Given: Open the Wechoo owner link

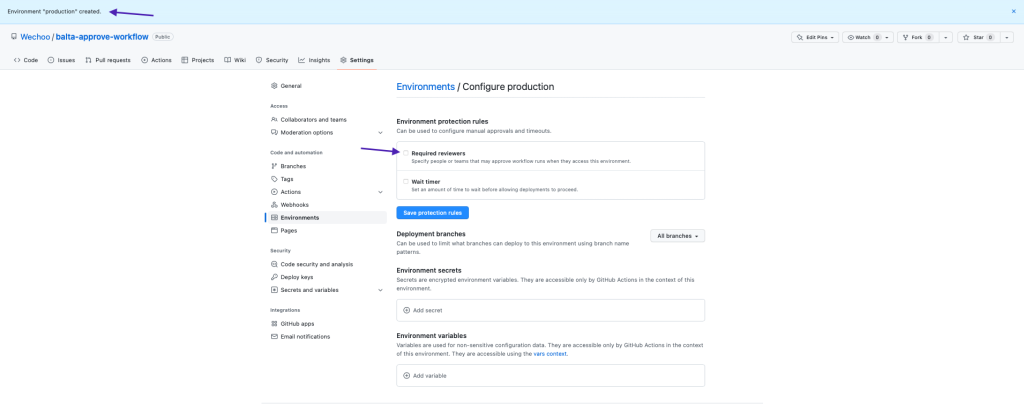Looking at the screenshot, I should pos(35,37).
